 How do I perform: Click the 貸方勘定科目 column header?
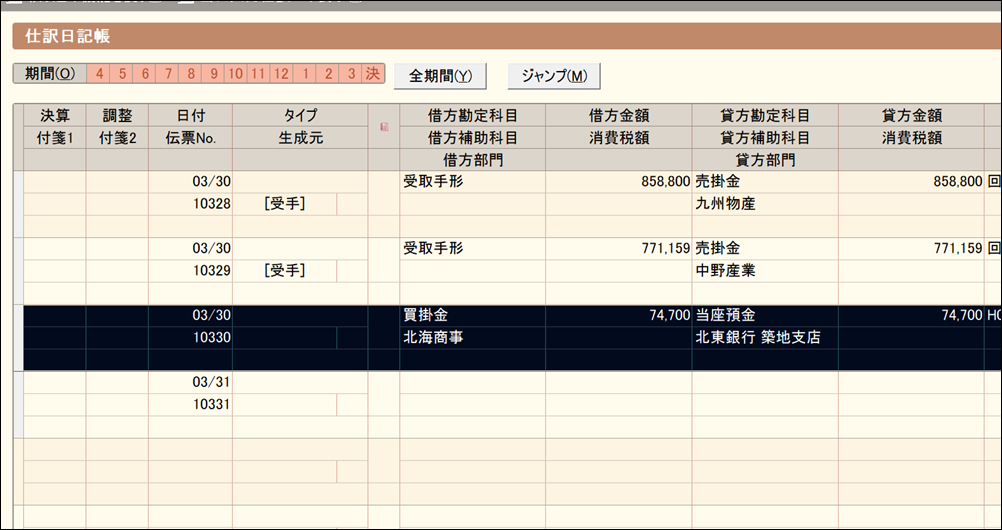765,116
